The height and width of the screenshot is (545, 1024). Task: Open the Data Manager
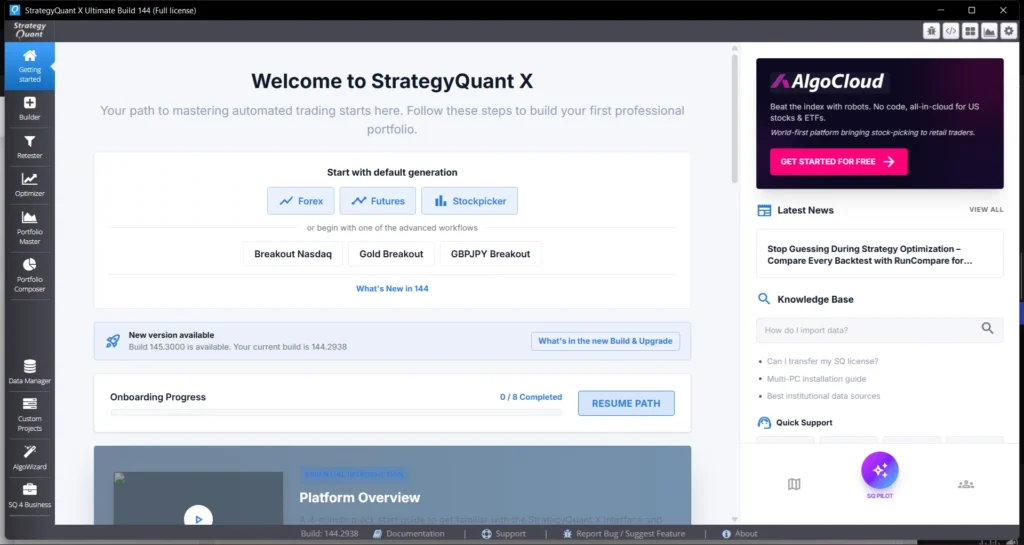coord(29,372)
